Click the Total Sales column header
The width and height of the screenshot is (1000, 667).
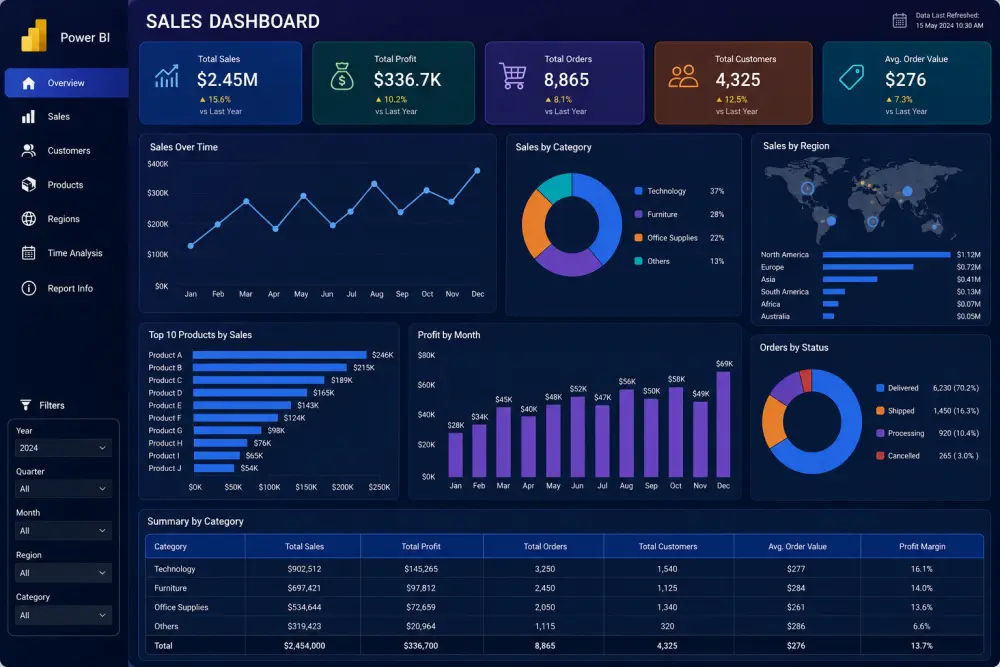[304, 546]
